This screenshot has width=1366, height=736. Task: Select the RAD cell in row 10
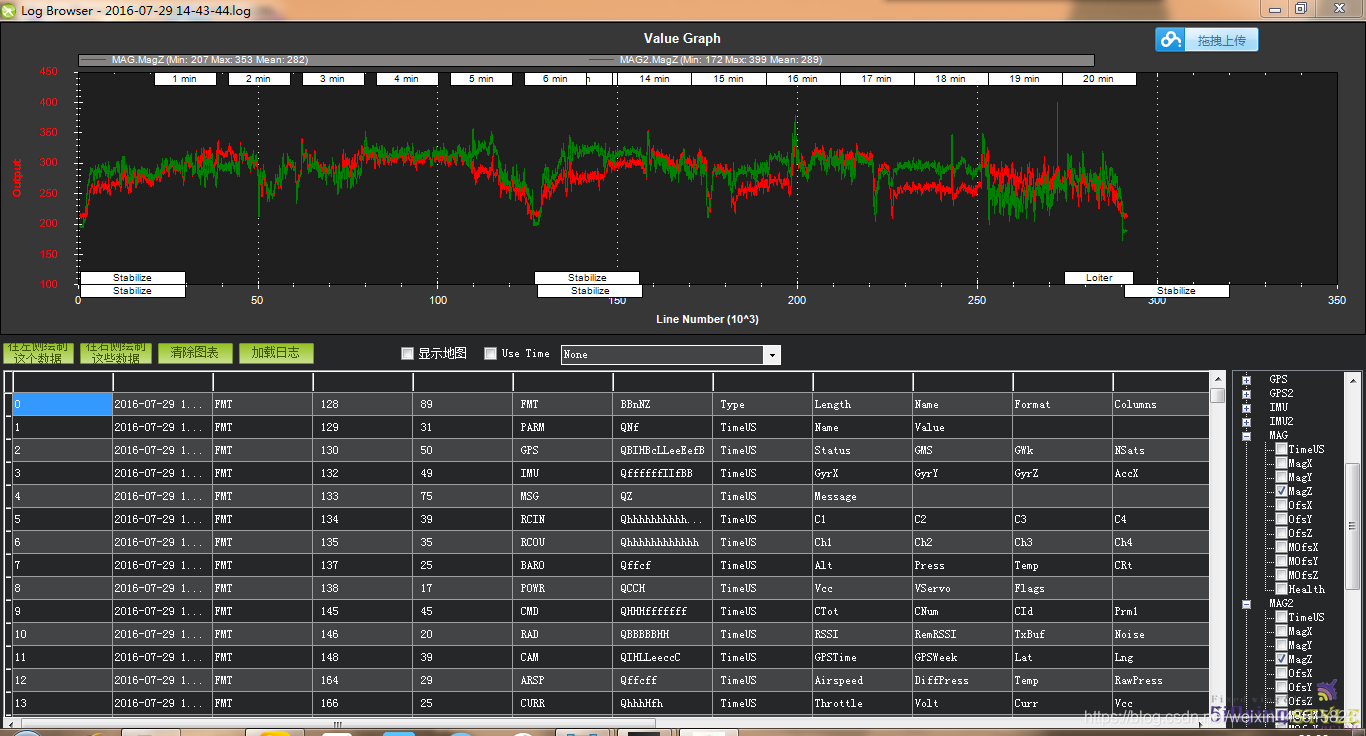(562, 634)
